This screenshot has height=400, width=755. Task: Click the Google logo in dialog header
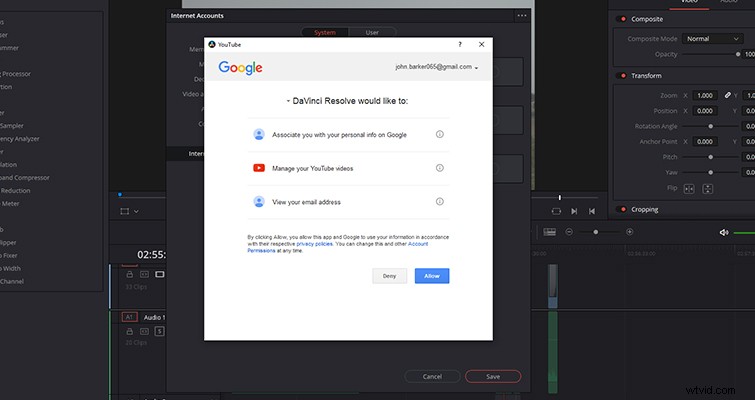pyautogui.click(x=240, y=68)
